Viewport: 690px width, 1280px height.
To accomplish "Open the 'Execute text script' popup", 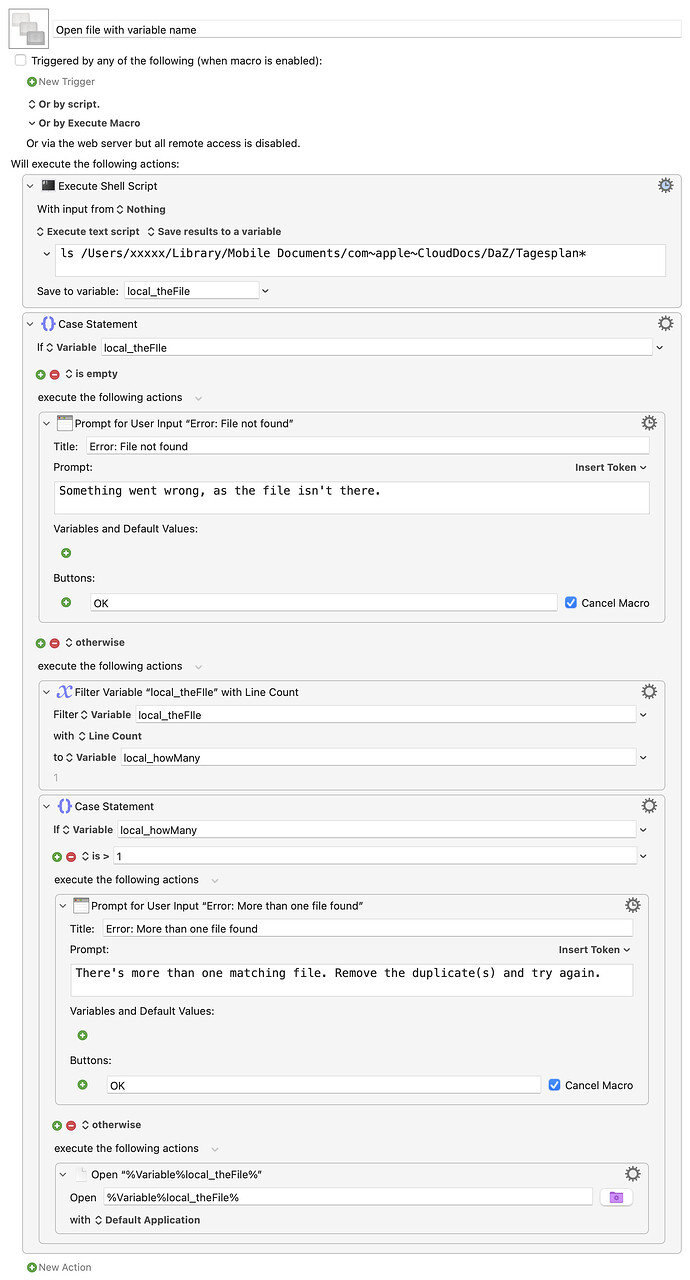I will 88,232.
